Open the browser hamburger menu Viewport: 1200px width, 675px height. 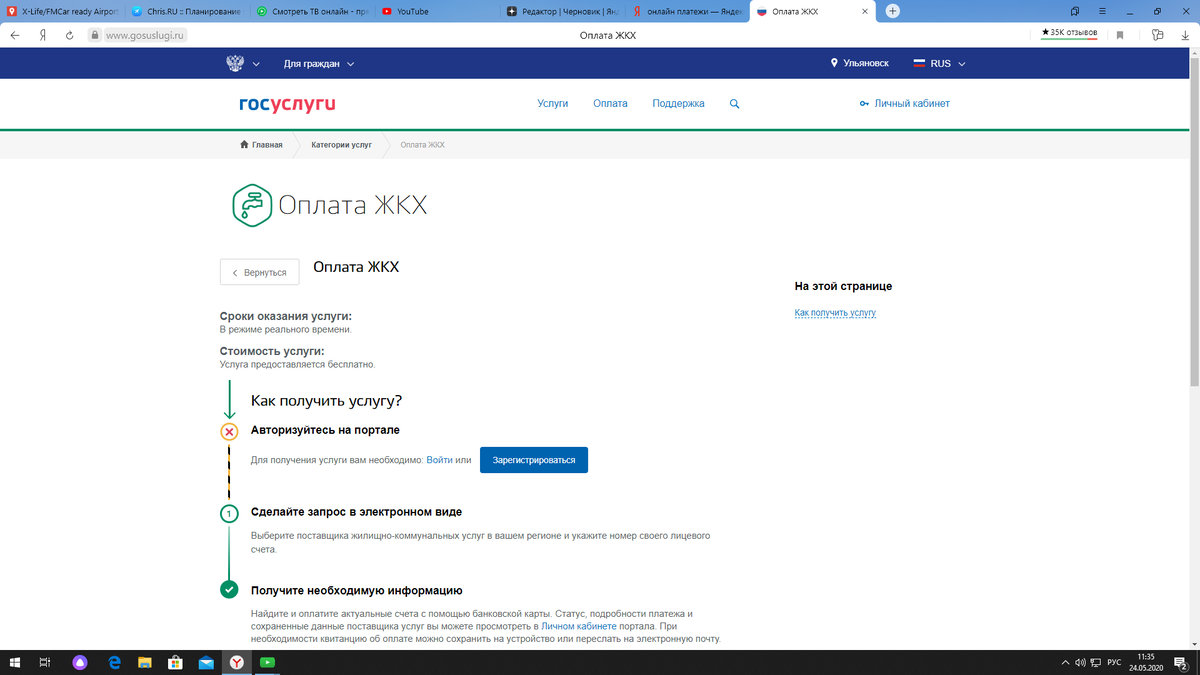1101,11
